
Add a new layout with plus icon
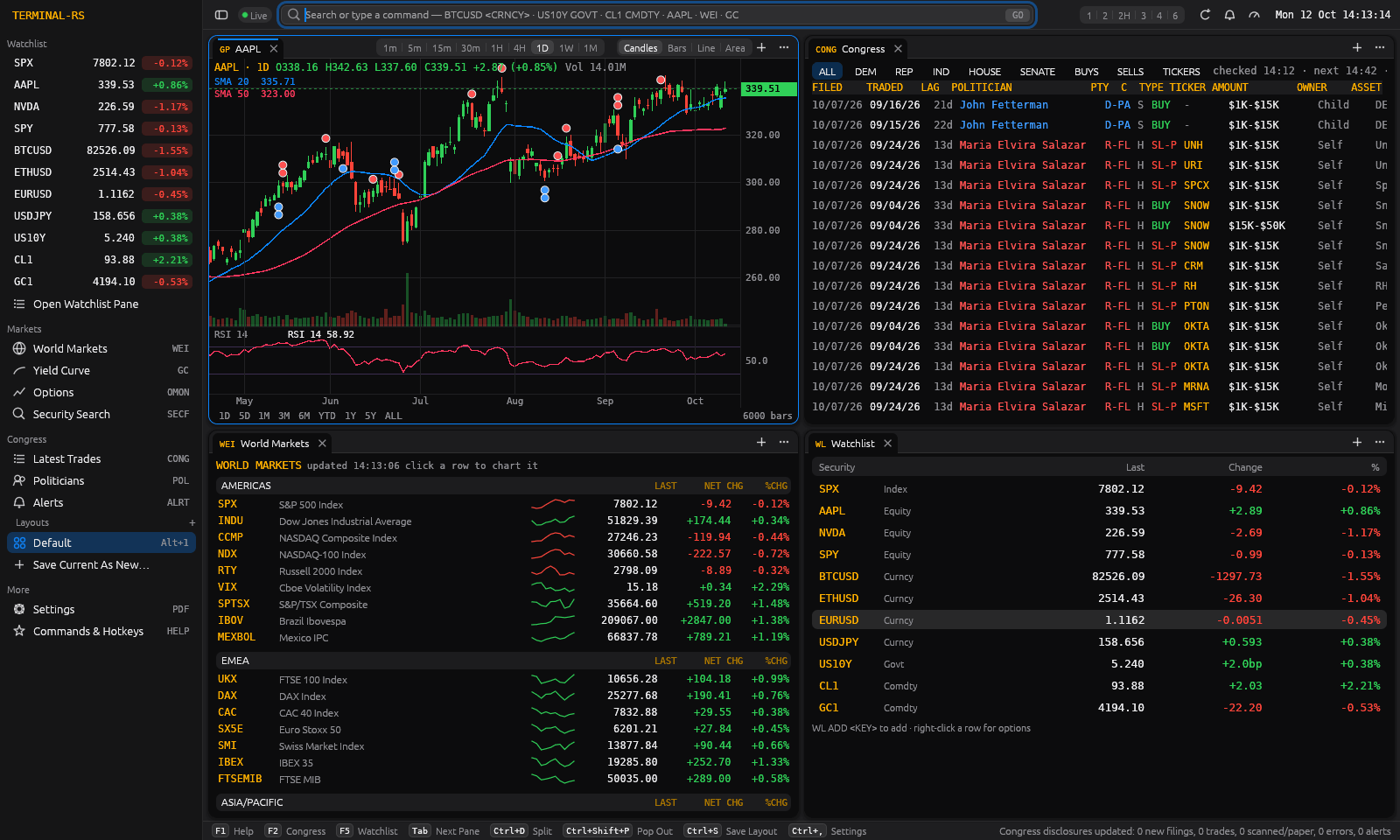click(x=192, y=522)
